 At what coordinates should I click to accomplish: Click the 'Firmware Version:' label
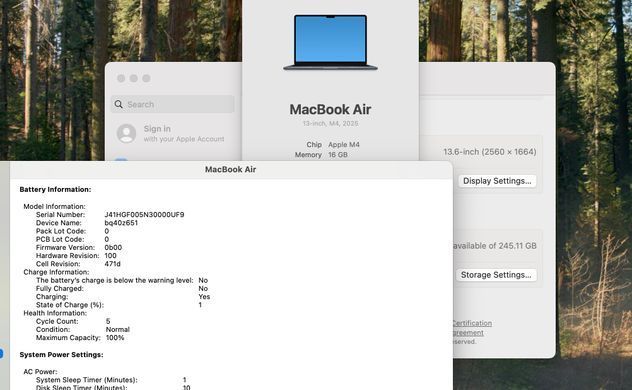pos(65,247)
